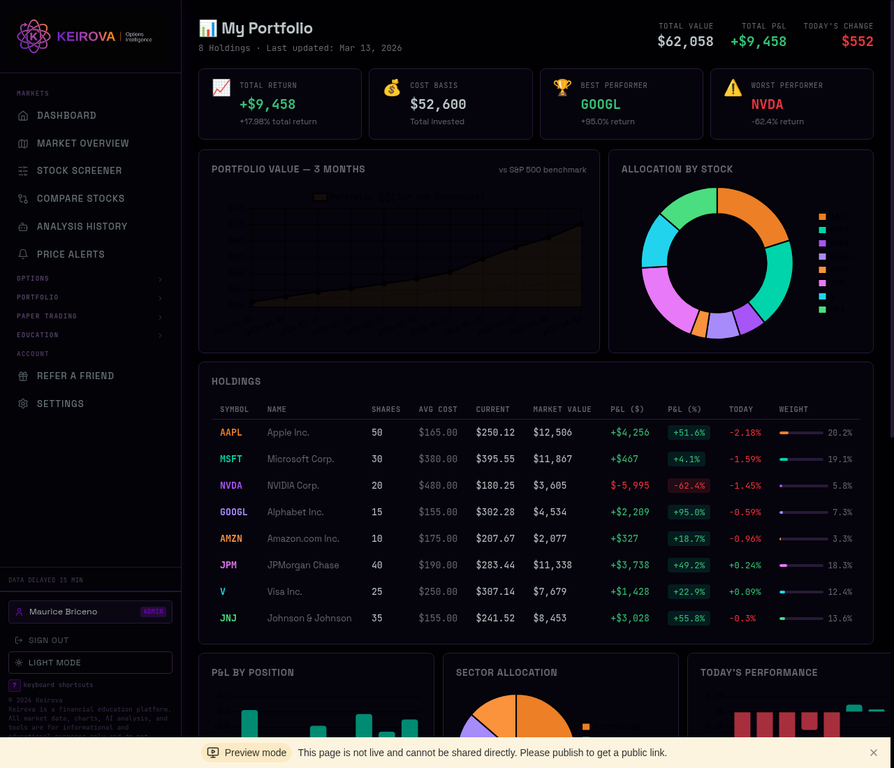This screenshot has width=894, height=768.
Task: Sort holdings by Market Value column header
Action: 562,409
